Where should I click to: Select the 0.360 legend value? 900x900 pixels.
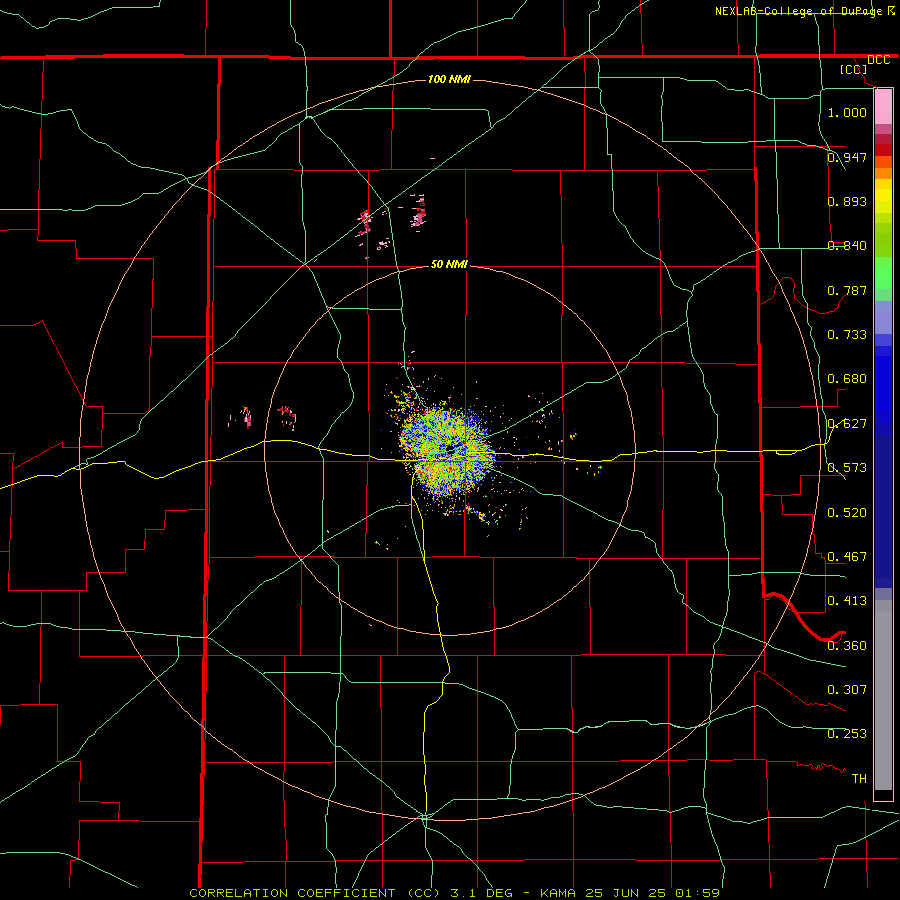coord(847,646)
